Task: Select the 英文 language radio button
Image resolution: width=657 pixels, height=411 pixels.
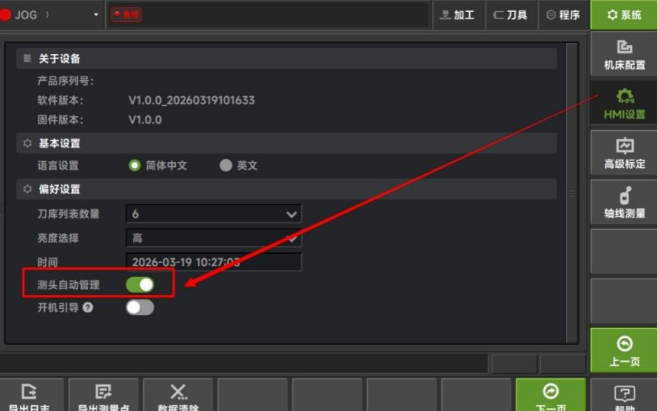Action: point(226,165)
